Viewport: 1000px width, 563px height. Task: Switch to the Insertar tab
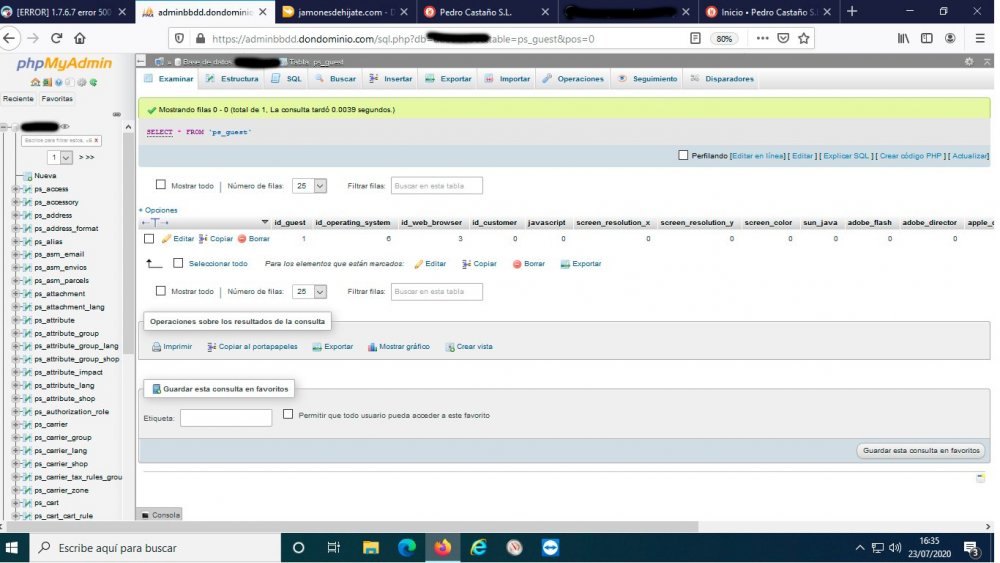(x=391, y=78)
